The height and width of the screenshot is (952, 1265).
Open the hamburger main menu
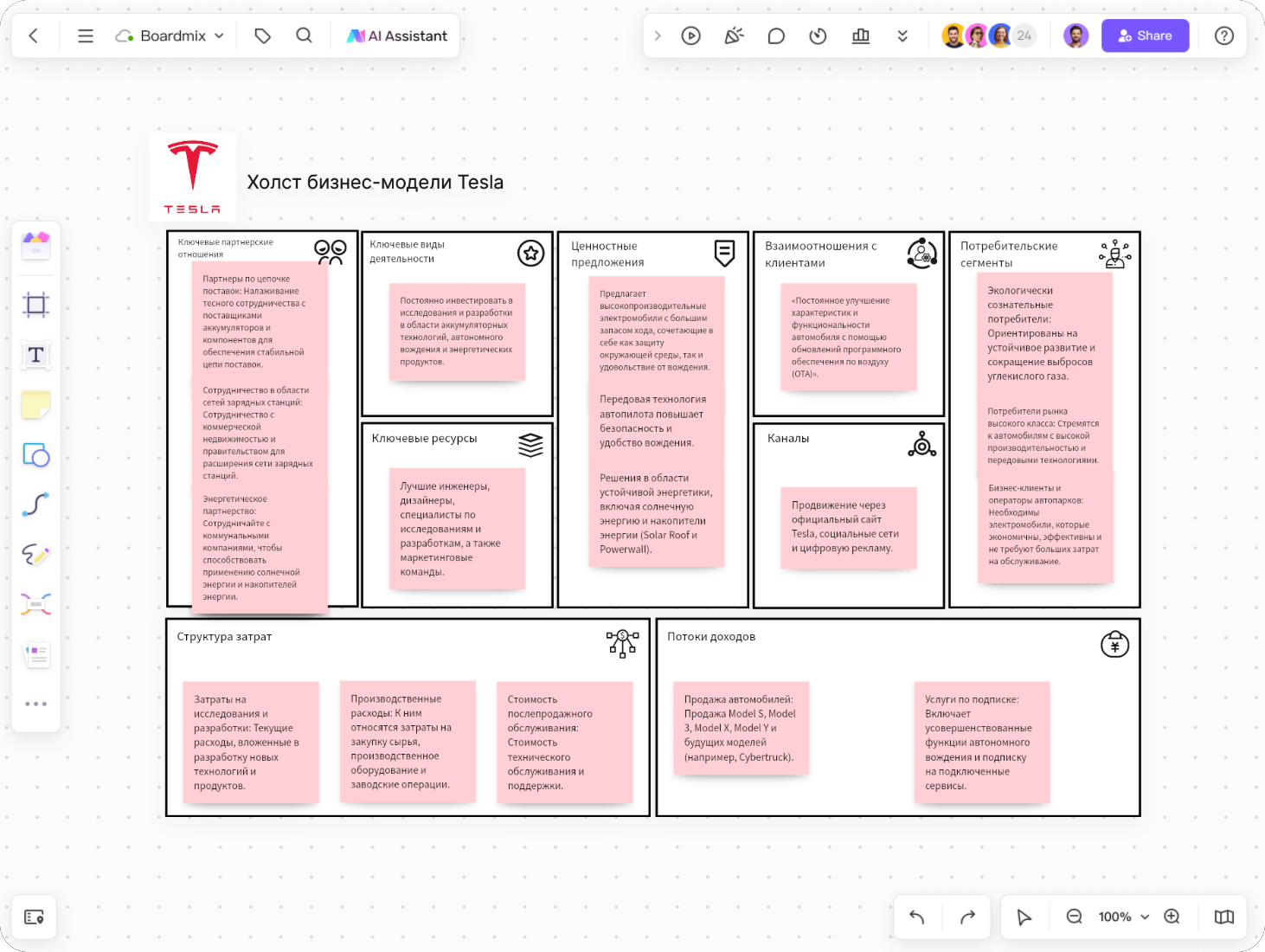point(85,35)
